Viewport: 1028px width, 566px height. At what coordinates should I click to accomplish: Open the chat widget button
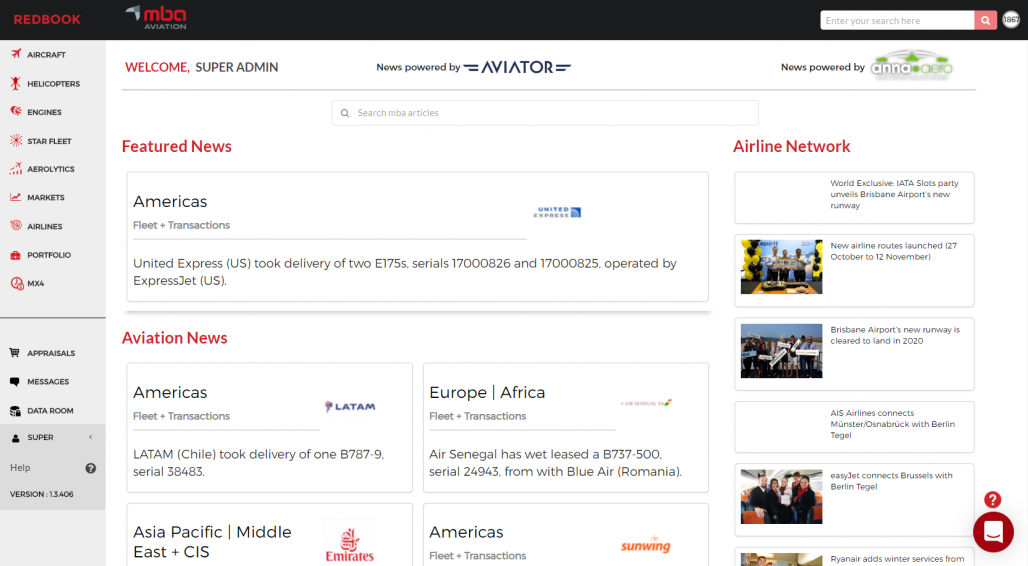993,532
